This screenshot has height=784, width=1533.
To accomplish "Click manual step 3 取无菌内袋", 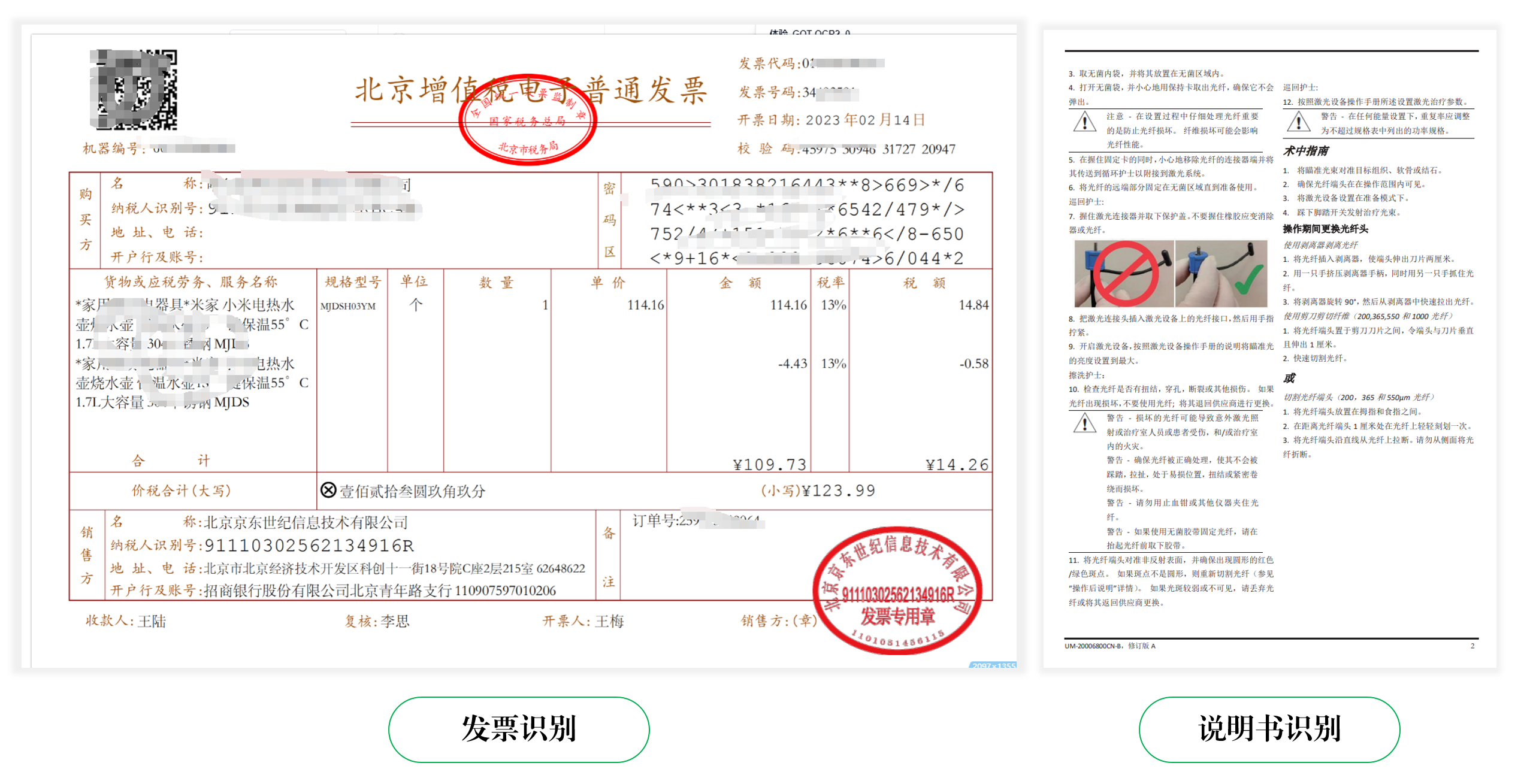I will [1147, 73].
